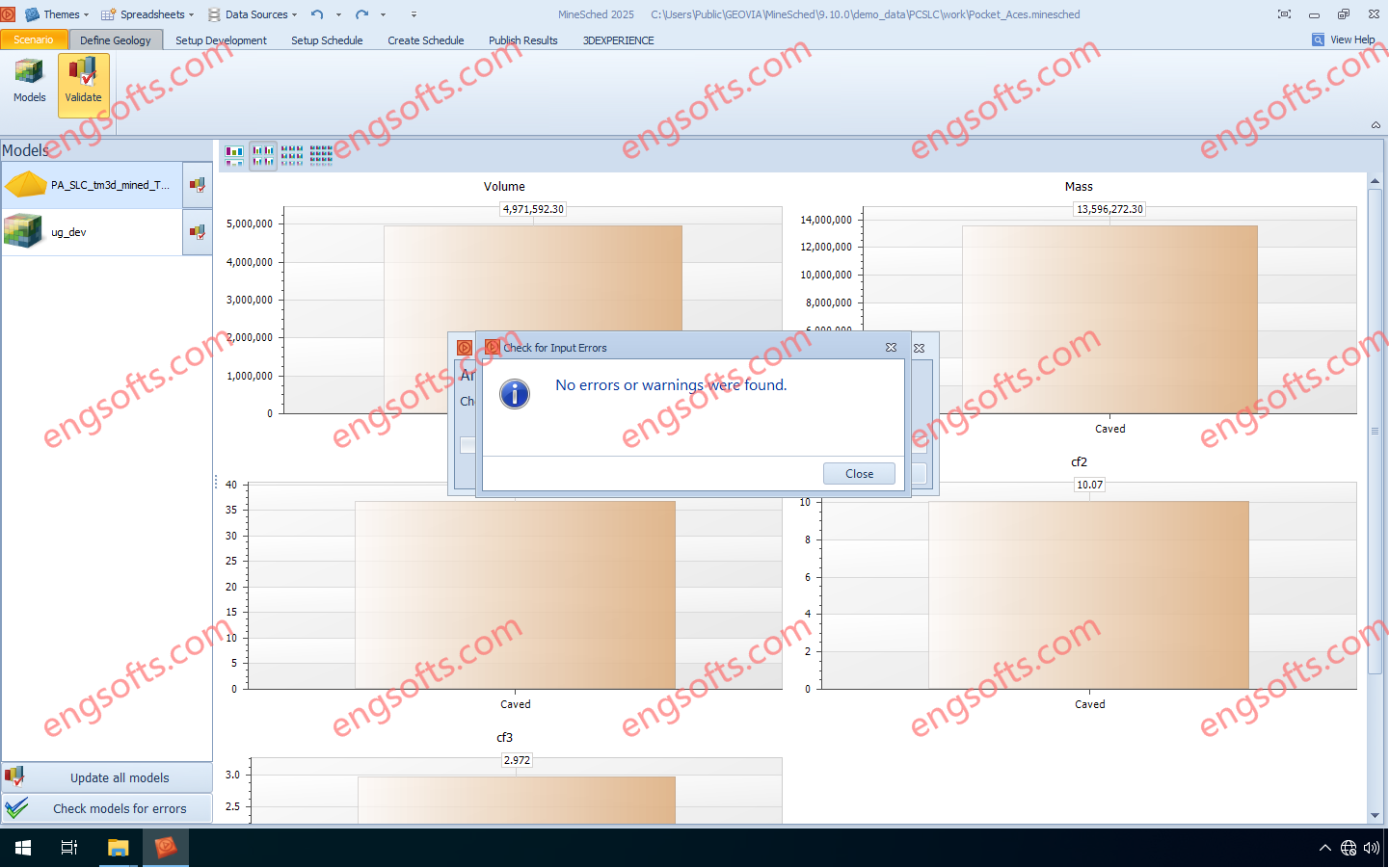
Task: Open the Data Sources dropdown menu
Action: click(x=253, y=14)
